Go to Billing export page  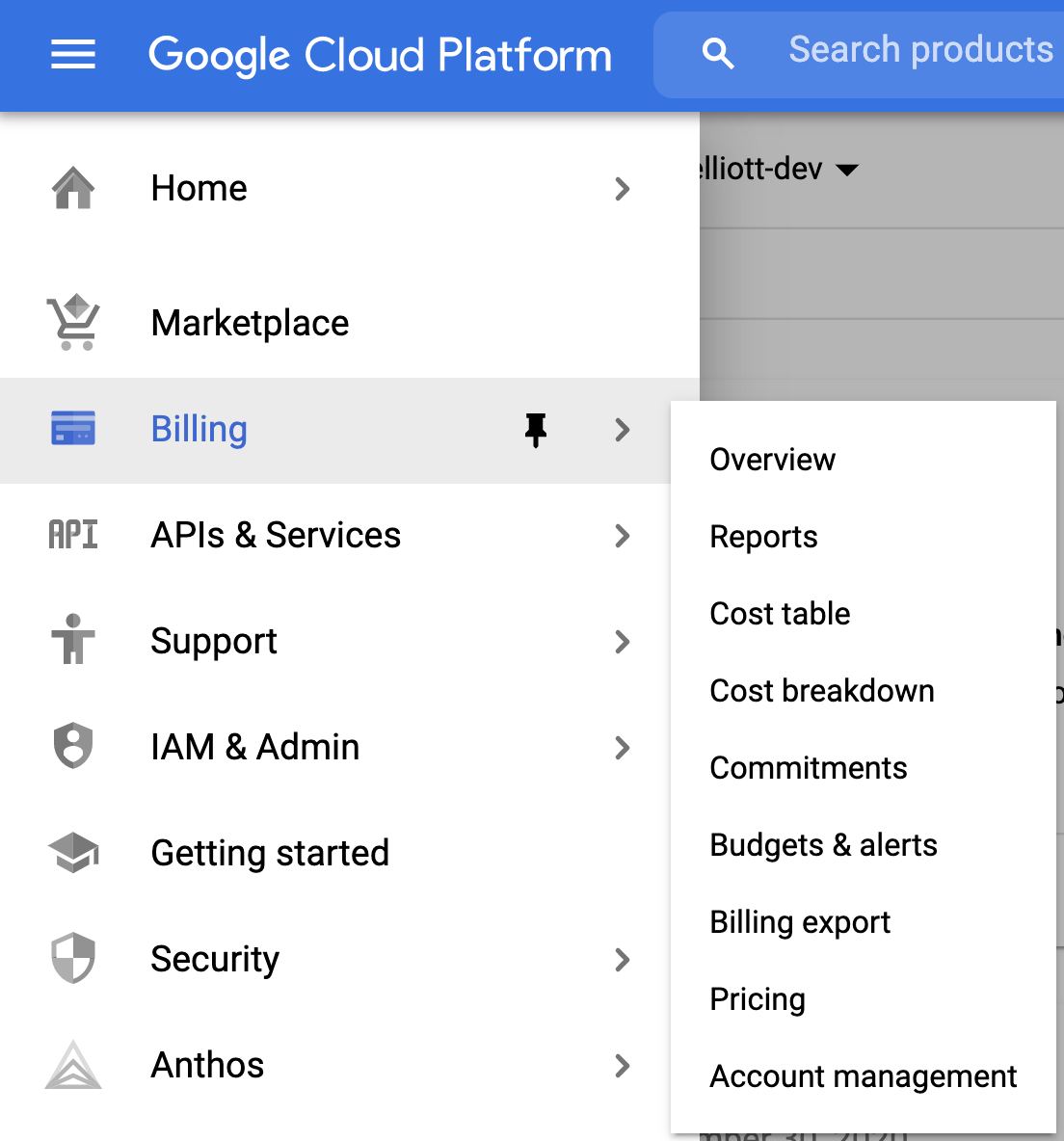point(800,922)
